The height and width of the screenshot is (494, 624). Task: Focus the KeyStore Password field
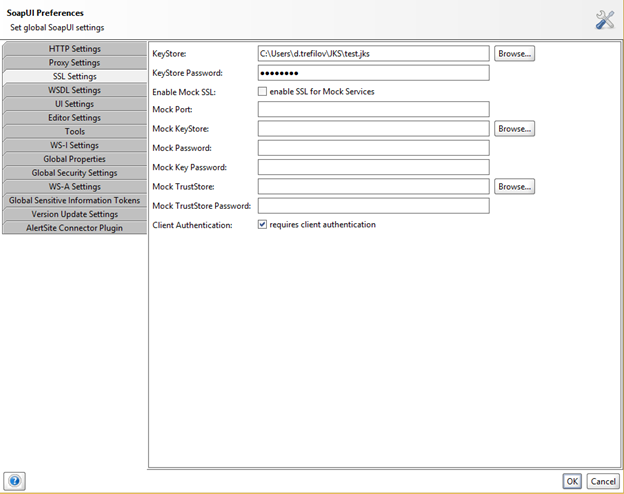click(x=374, y=73)
